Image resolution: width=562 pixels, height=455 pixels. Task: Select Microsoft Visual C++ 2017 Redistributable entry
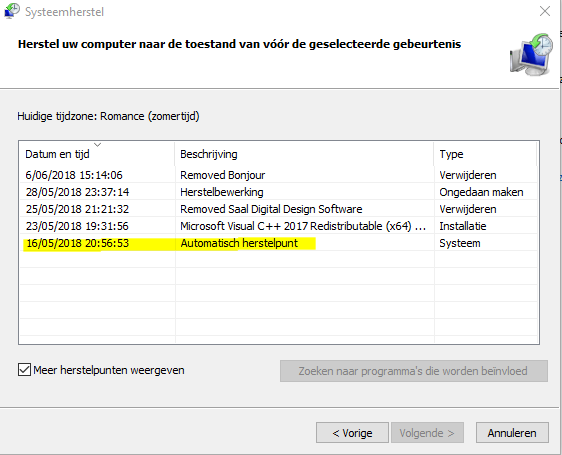278,226
